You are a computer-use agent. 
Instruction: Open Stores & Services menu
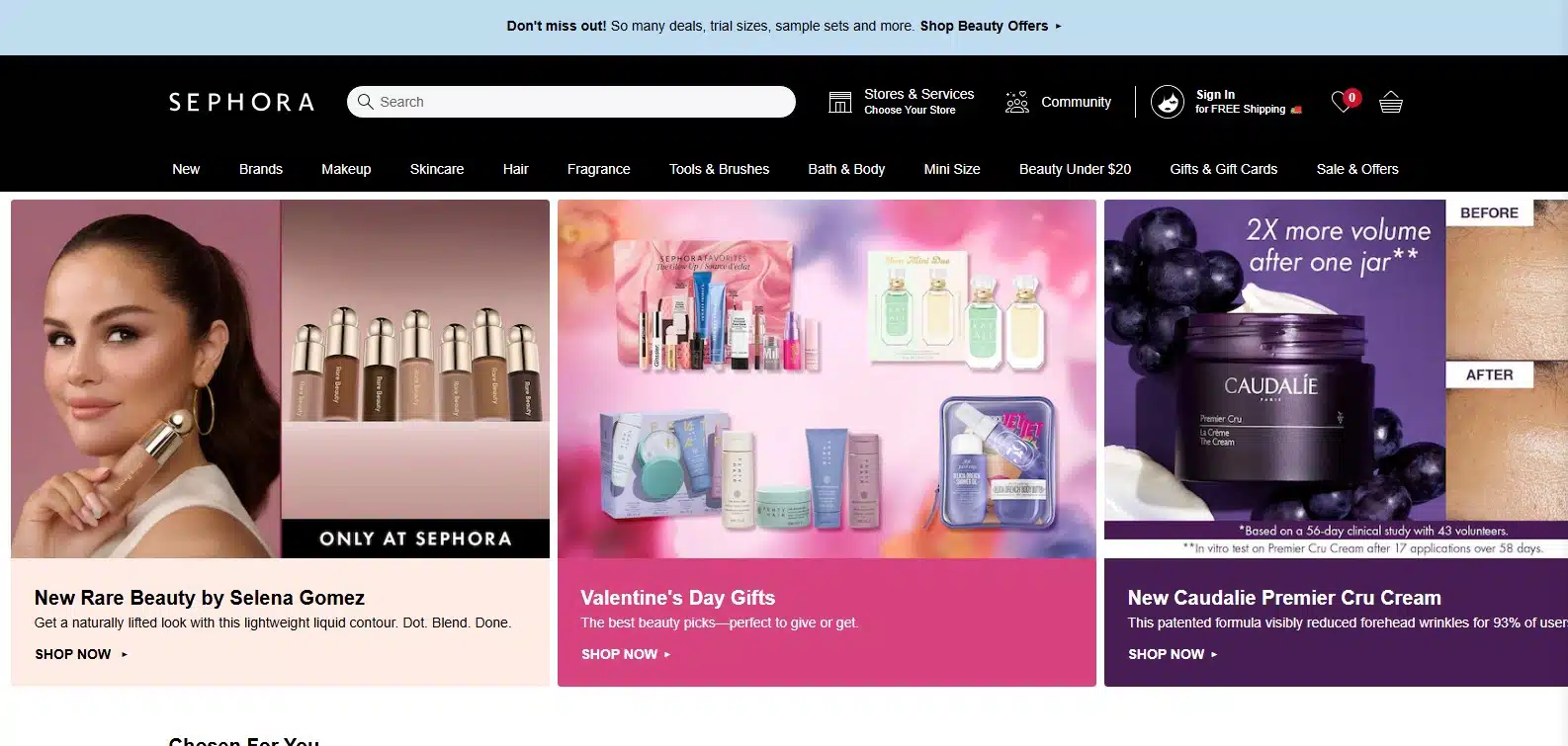902,102
